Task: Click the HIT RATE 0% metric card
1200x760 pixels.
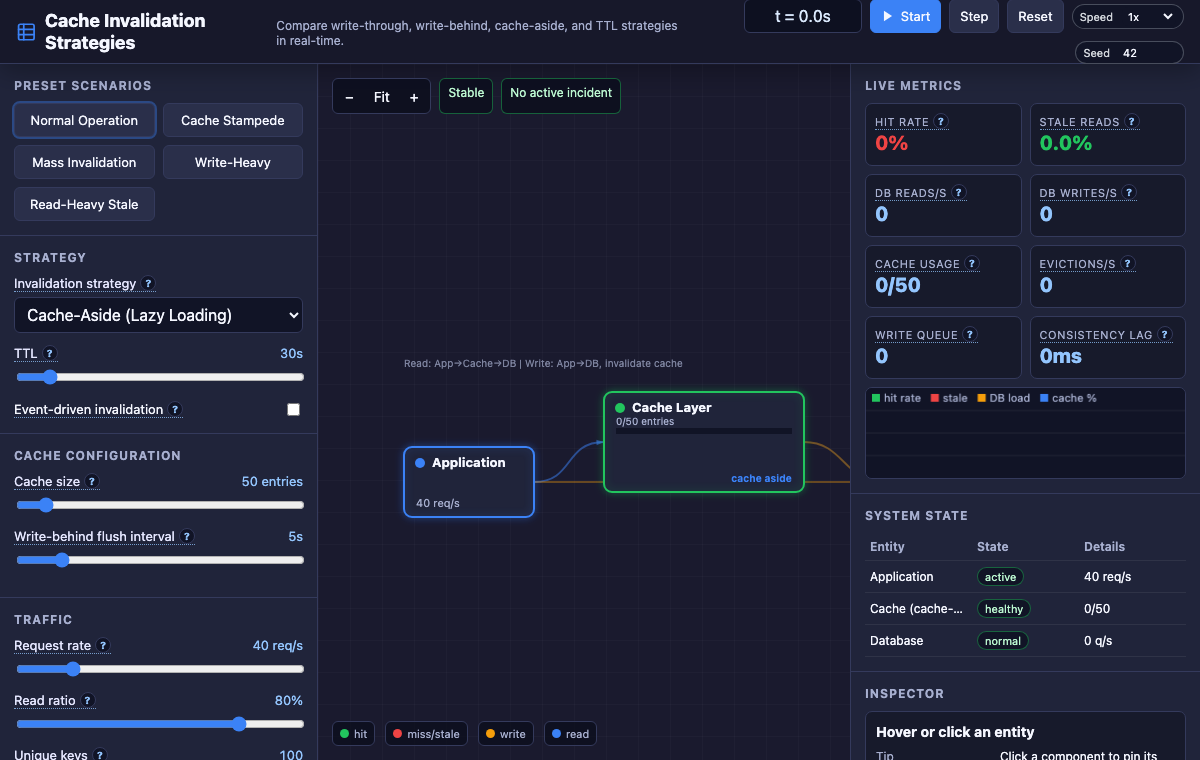Action: 943,134
